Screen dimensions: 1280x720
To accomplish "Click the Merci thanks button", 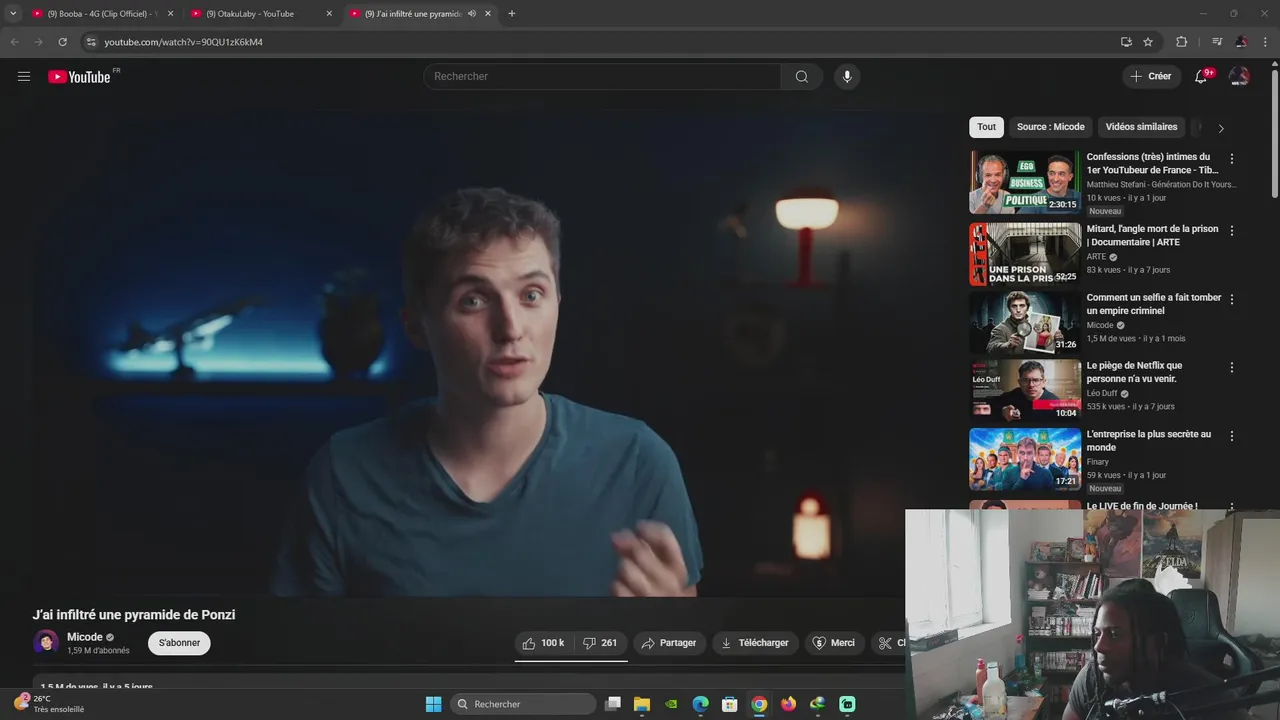I will [834, 643].
